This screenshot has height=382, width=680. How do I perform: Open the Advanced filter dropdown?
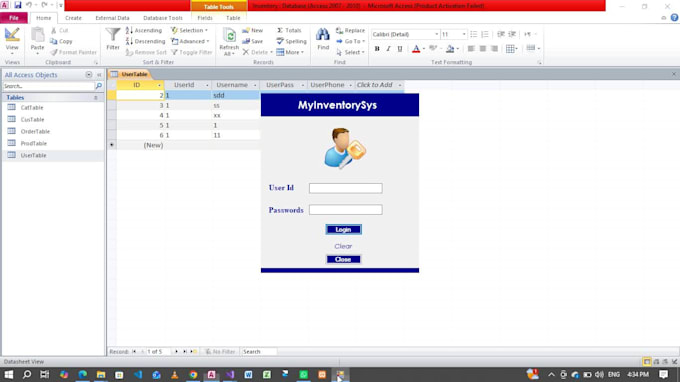190,41
